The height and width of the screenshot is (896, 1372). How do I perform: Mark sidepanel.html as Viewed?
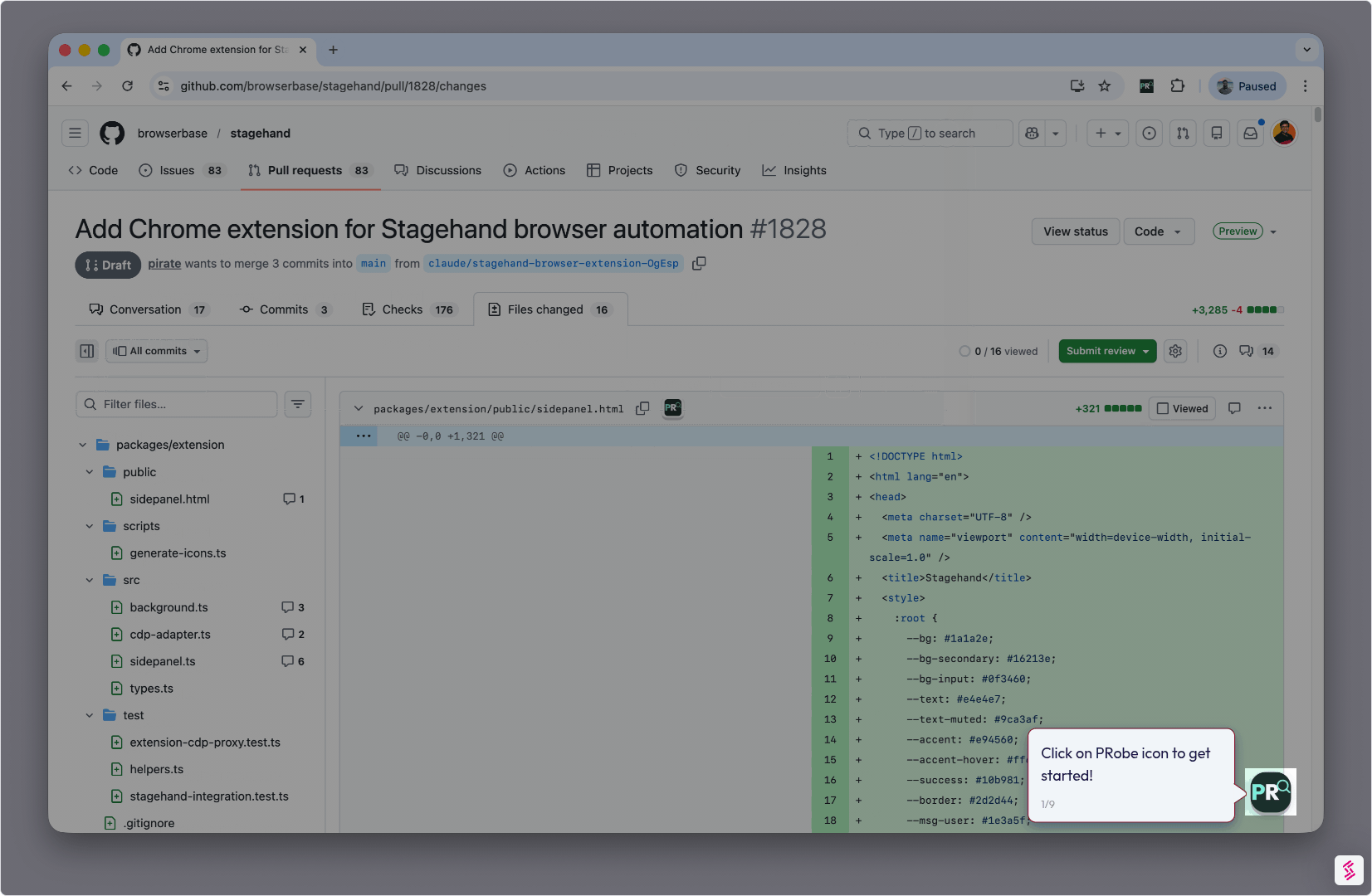click(x=1182, y=408)
